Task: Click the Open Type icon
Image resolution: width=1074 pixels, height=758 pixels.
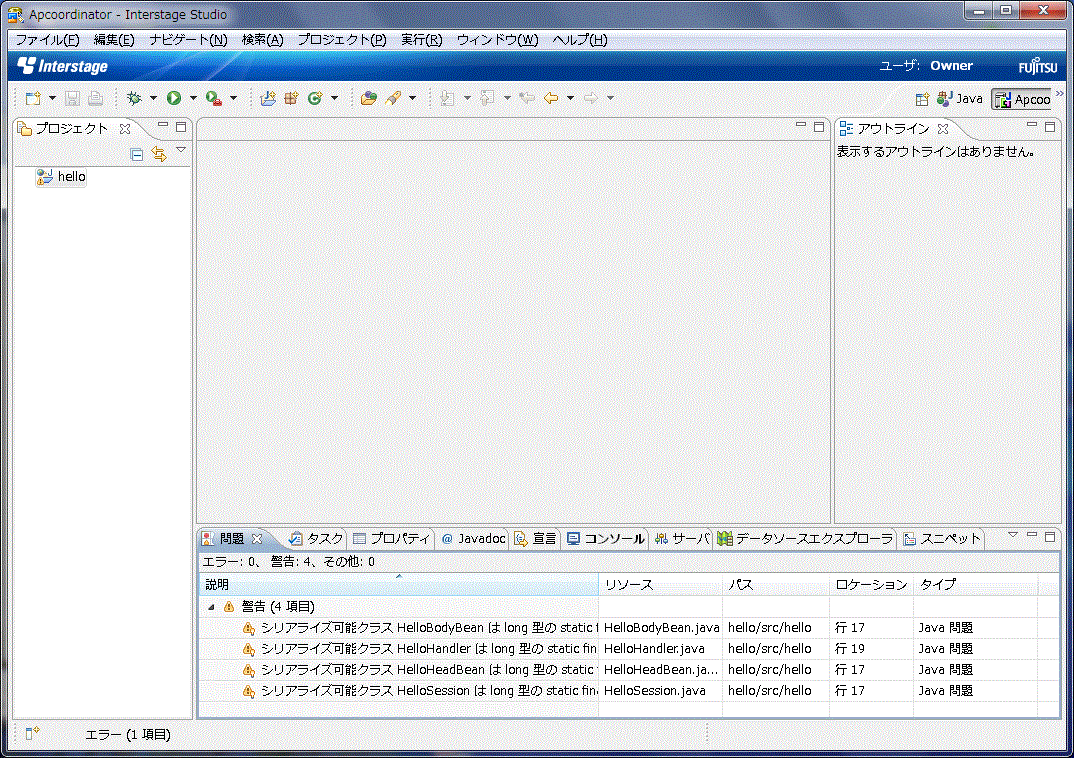Action: pyautogui.click(x=369, y=99)
